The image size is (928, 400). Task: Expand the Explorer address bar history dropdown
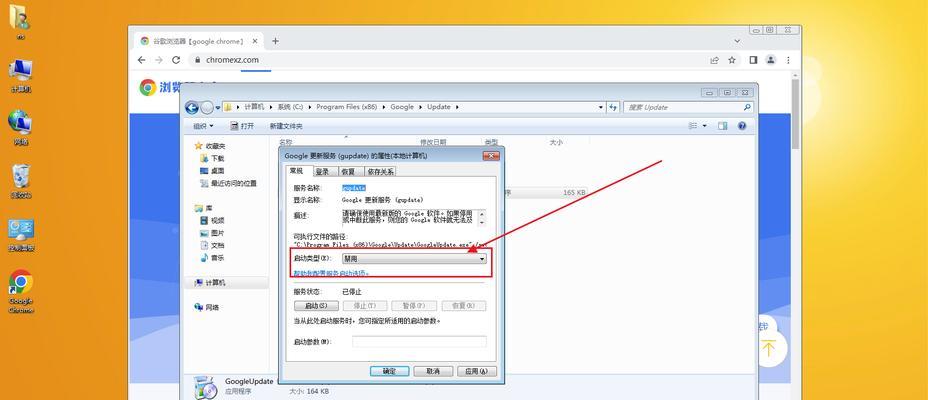[601, 107]
